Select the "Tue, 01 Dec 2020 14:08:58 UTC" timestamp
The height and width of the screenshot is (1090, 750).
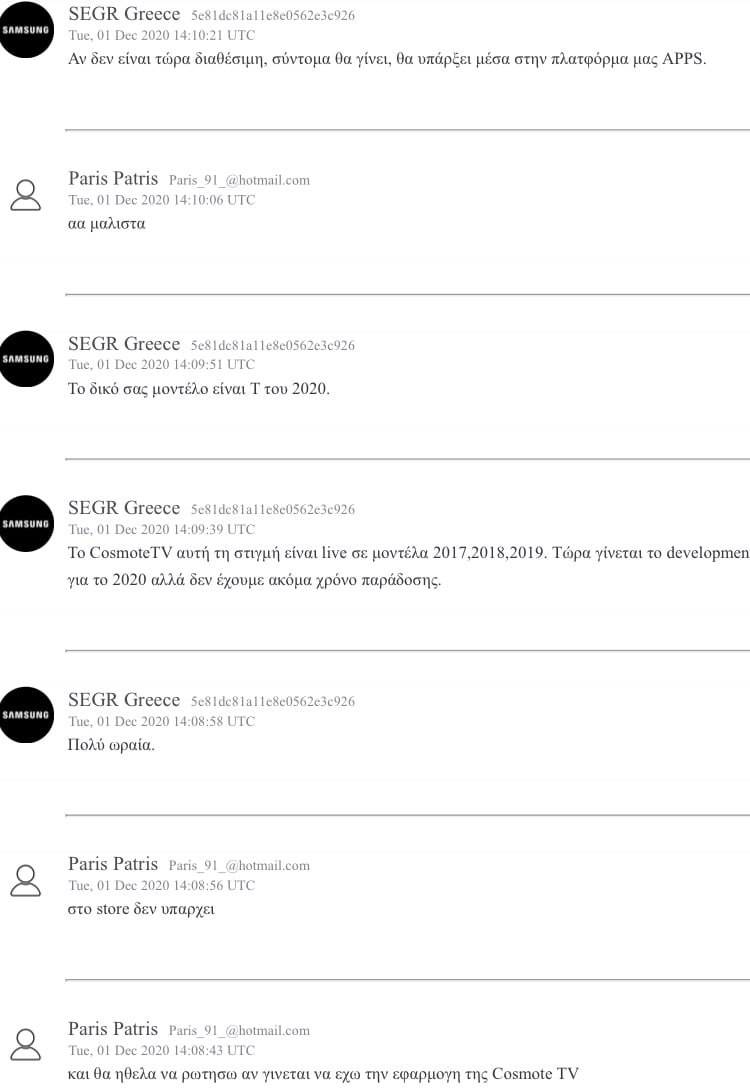coord(161,722)
